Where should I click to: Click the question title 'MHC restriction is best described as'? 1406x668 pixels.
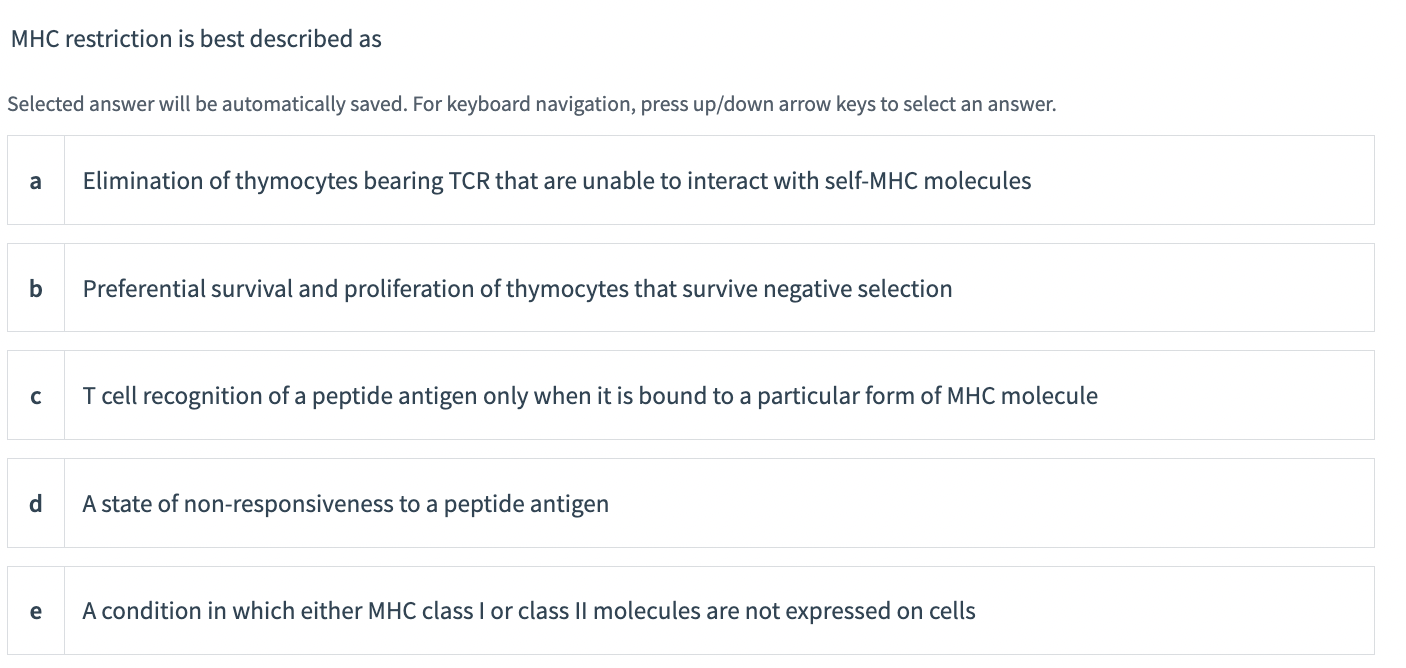click(x=196, y=39)
